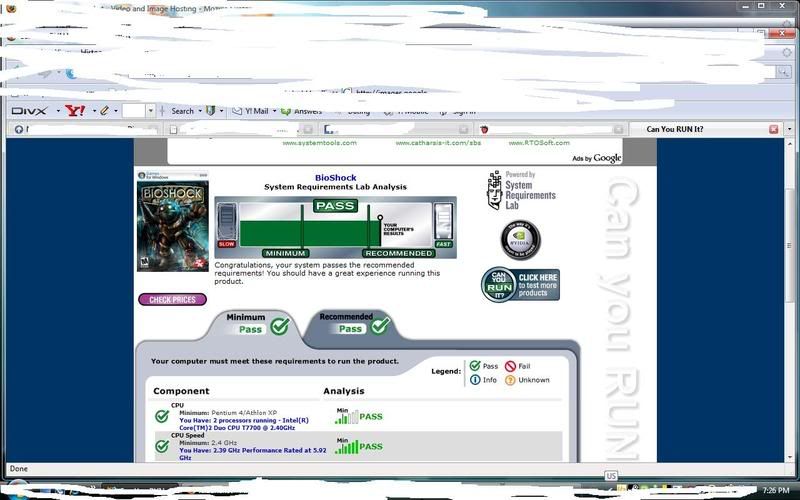
Task: Click the www.catharsis-it.com/sbs ad link
Action: tap(438, 143)
